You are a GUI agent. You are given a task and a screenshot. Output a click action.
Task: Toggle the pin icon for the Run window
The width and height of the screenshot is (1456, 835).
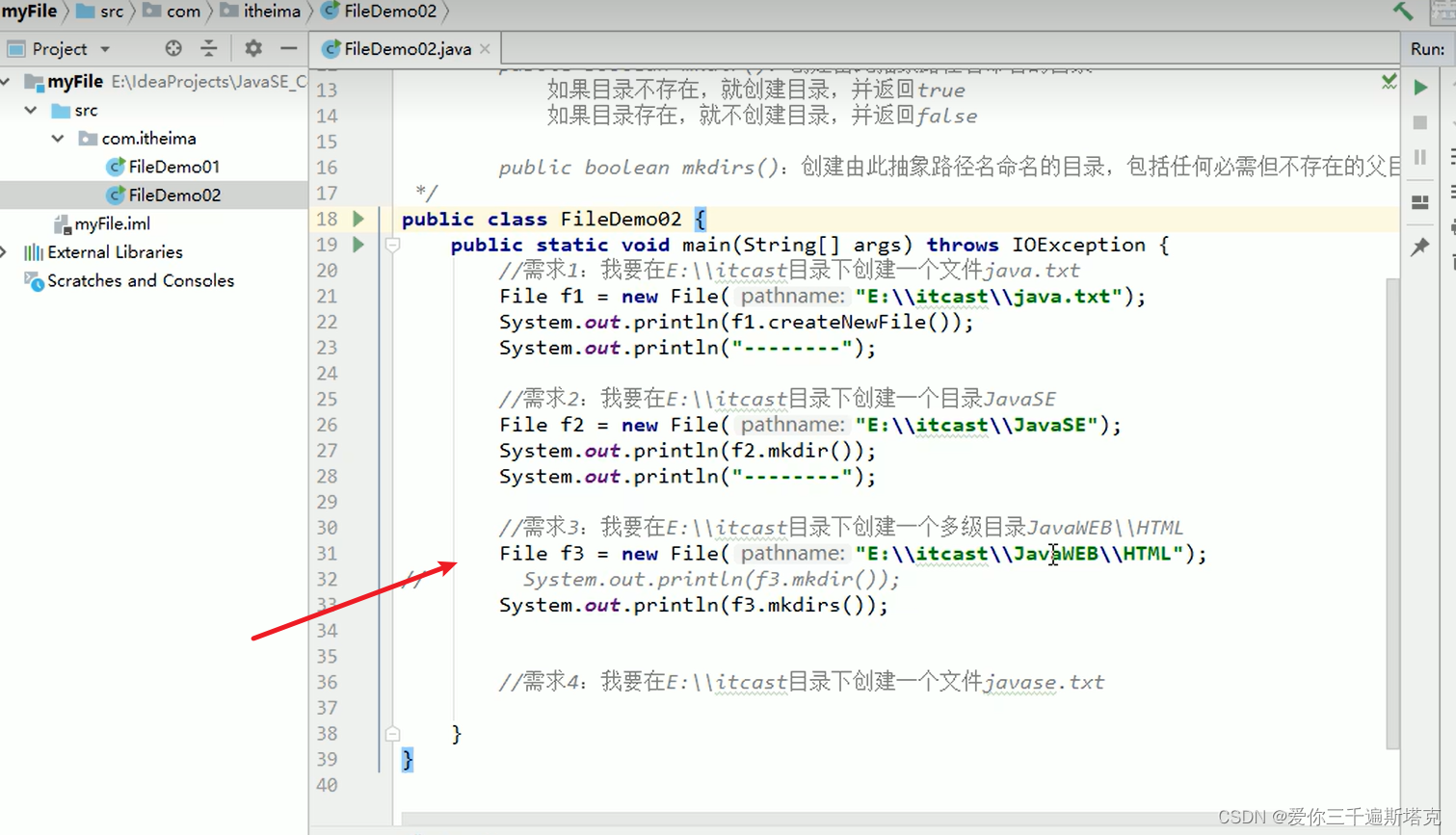click(x=1419, y=247)
